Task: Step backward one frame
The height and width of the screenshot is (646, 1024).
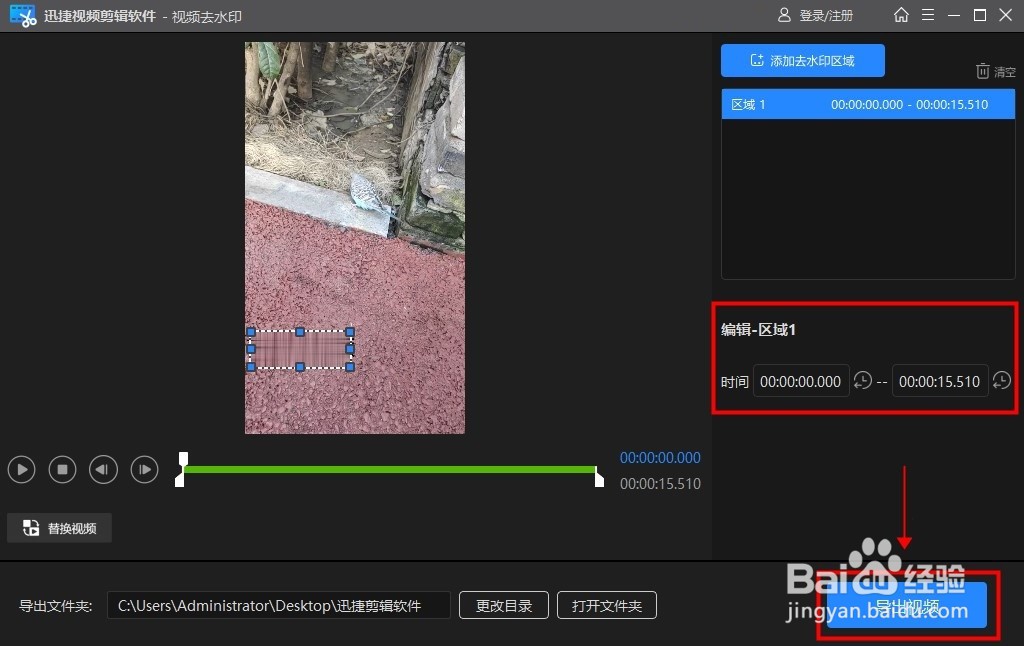Action: 103,469
